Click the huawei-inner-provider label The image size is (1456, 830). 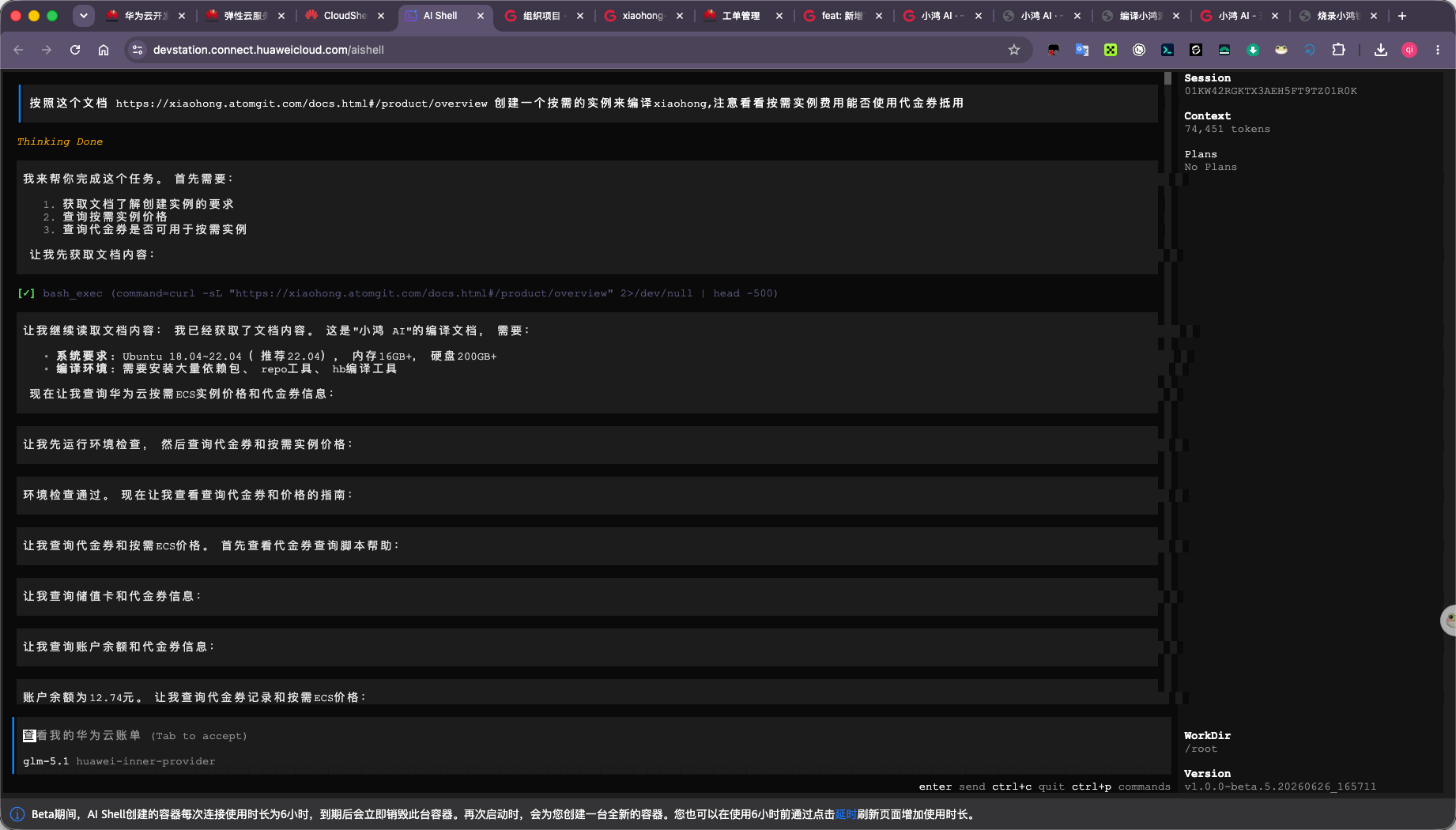(145, 761)
